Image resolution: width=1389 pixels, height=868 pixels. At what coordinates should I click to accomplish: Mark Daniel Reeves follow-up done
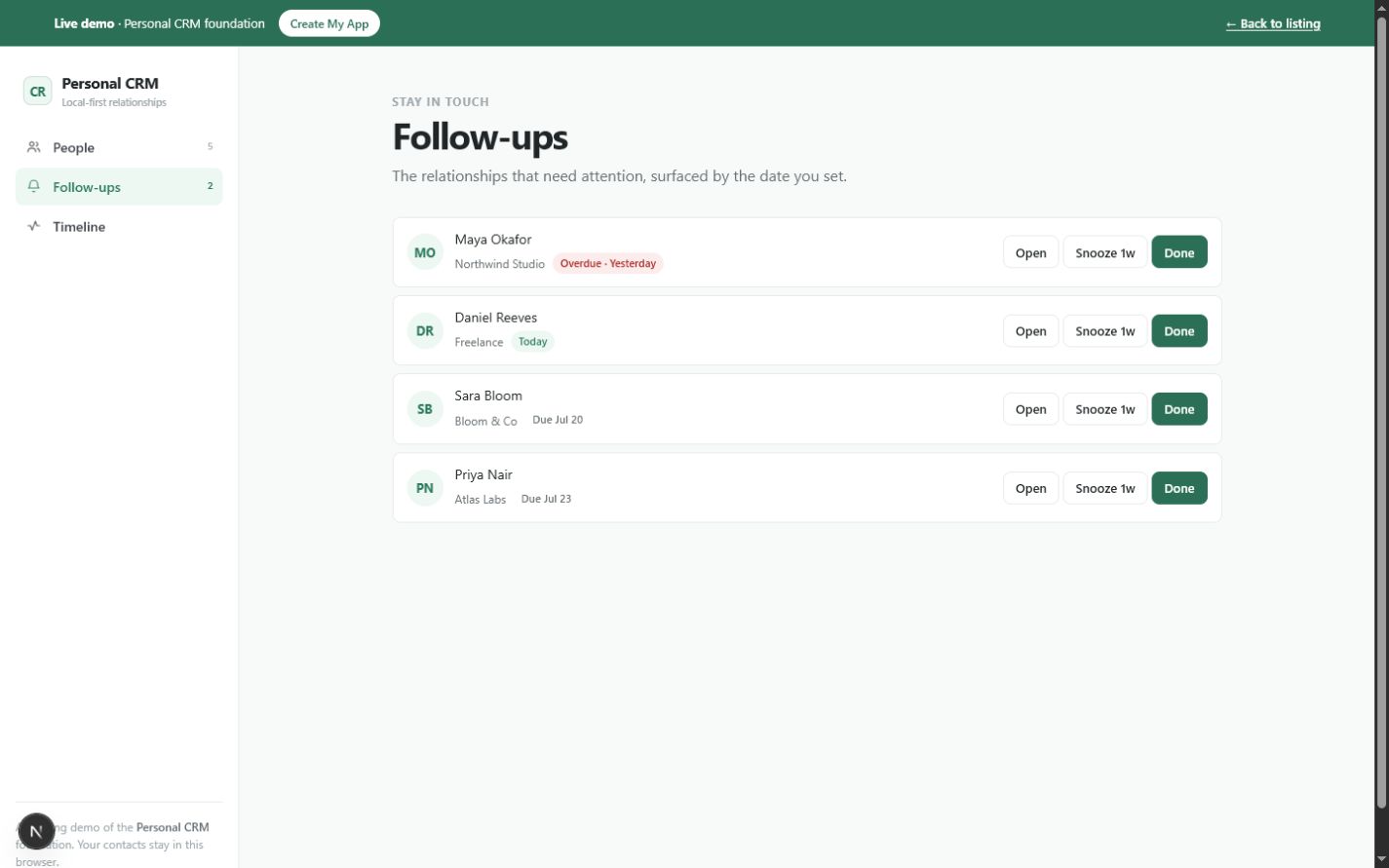click(1179, 331)
